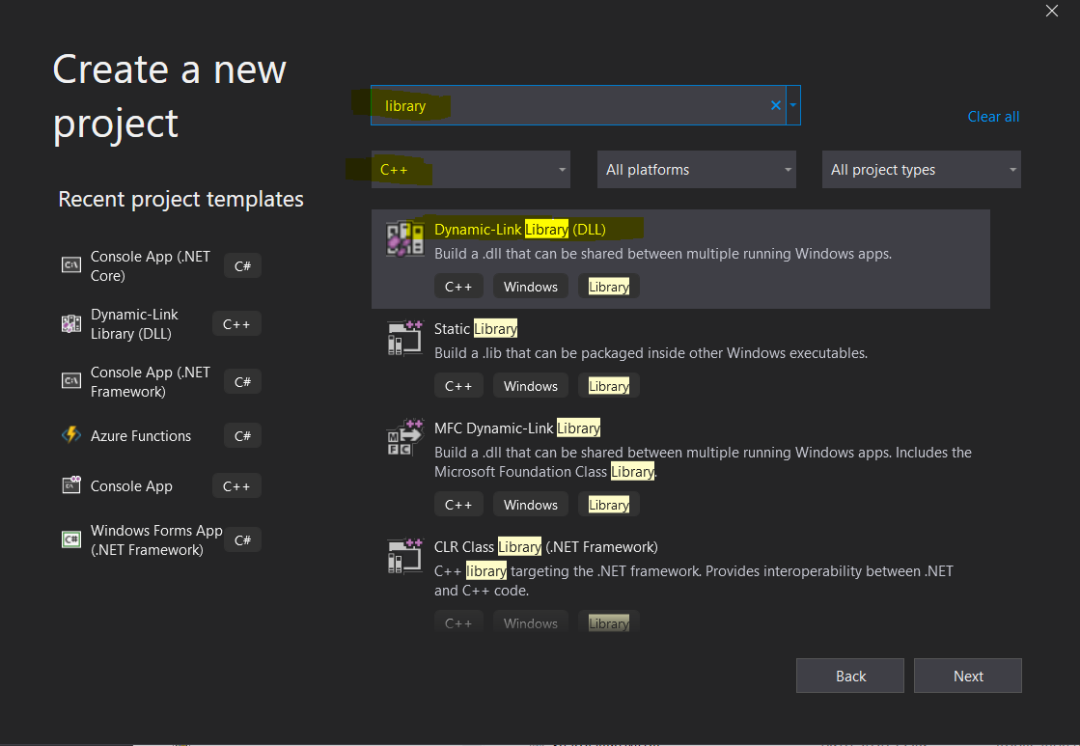Click the Clear all link
The image size is (1080, 746).
993,116
